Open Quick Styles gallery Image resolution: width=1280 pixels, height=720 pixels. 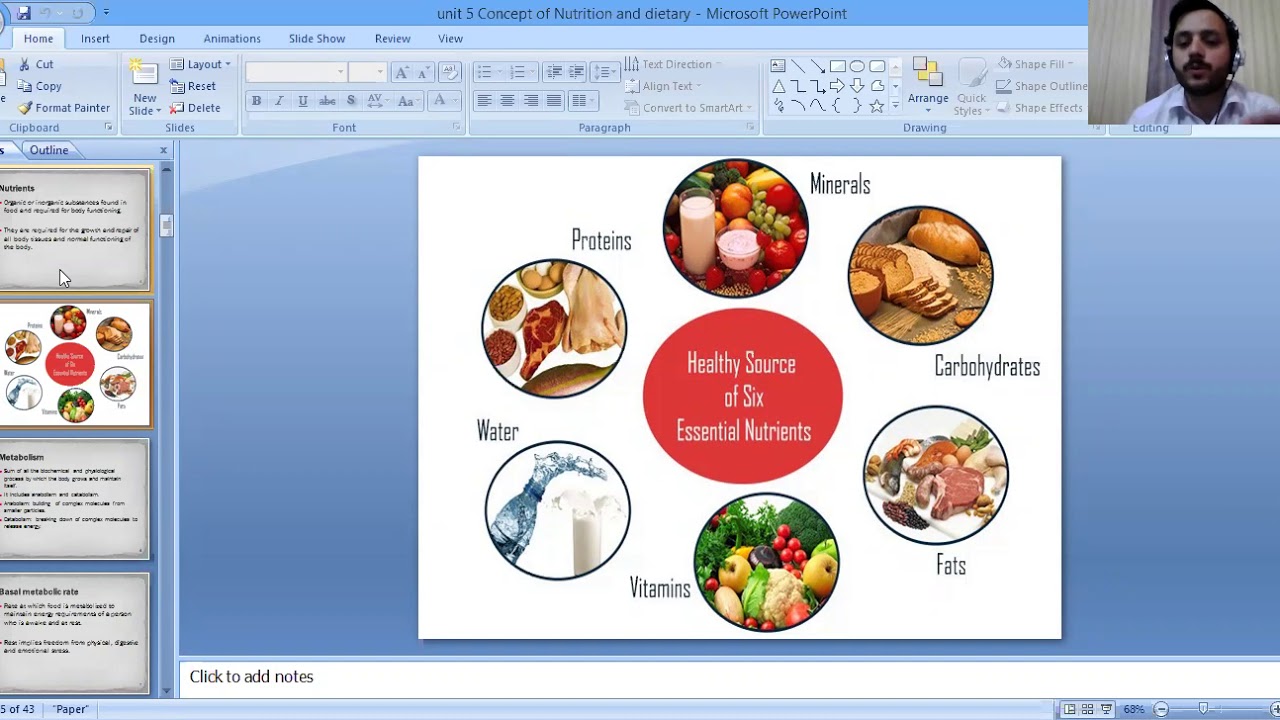(971, 87)
